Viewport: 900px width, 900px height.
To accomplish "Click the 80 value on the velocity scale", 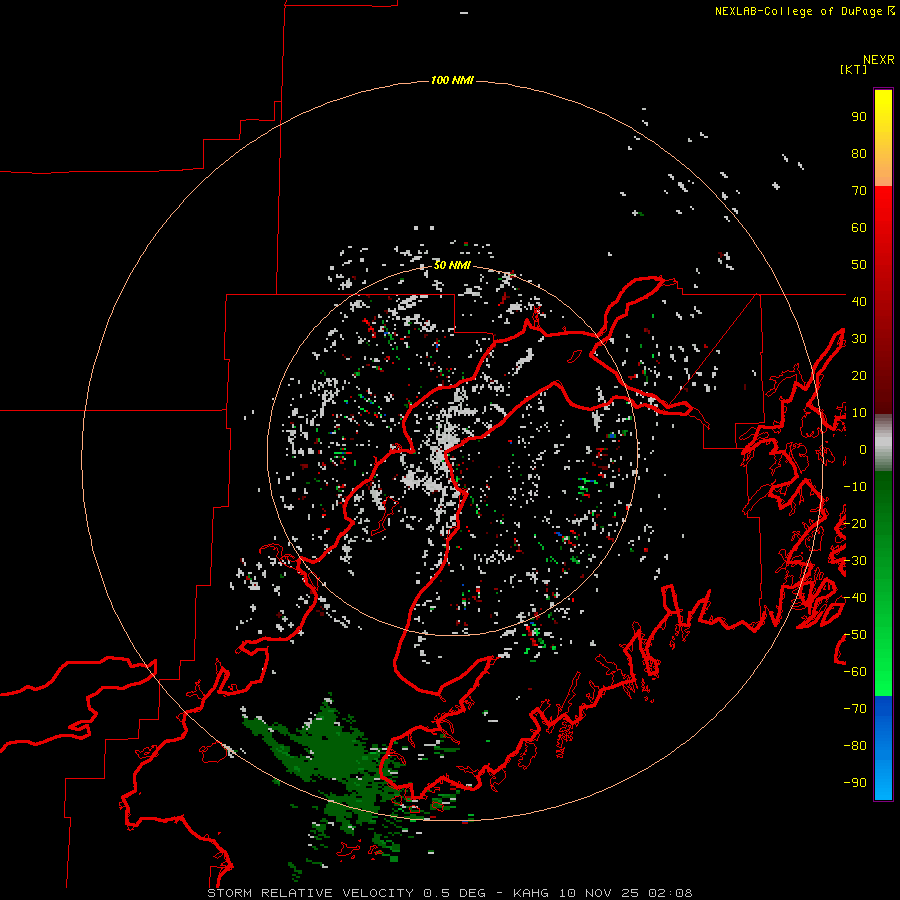I will [x=859, y=153].
